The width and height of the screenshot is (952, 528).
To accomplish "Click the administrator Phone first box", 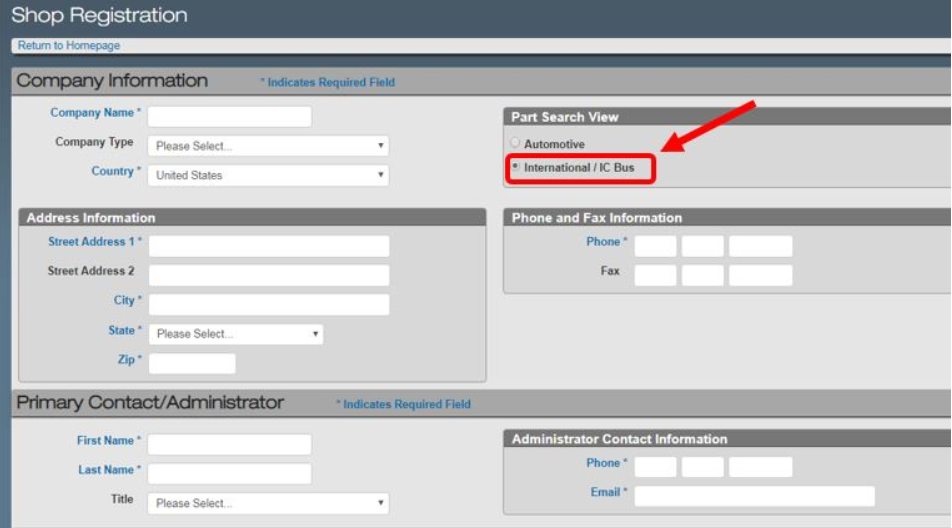I will tap(655, 467).
